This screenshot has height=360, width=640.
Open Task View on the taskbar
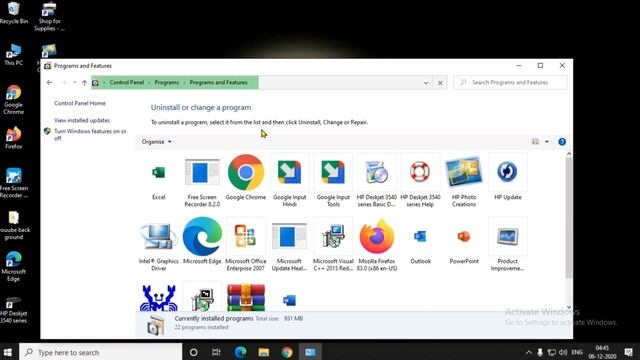click(216, 352)
